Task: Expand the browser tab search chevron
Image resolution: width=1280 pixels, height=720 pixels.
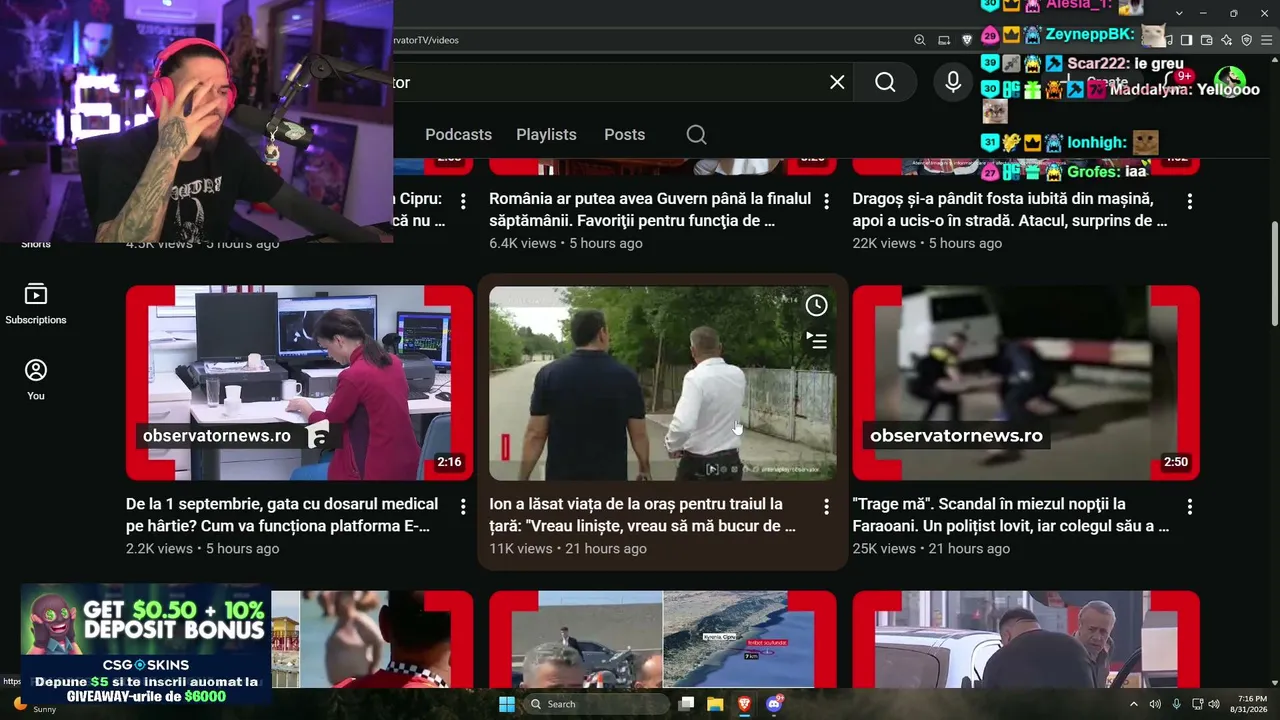Action: (1179, 13)
